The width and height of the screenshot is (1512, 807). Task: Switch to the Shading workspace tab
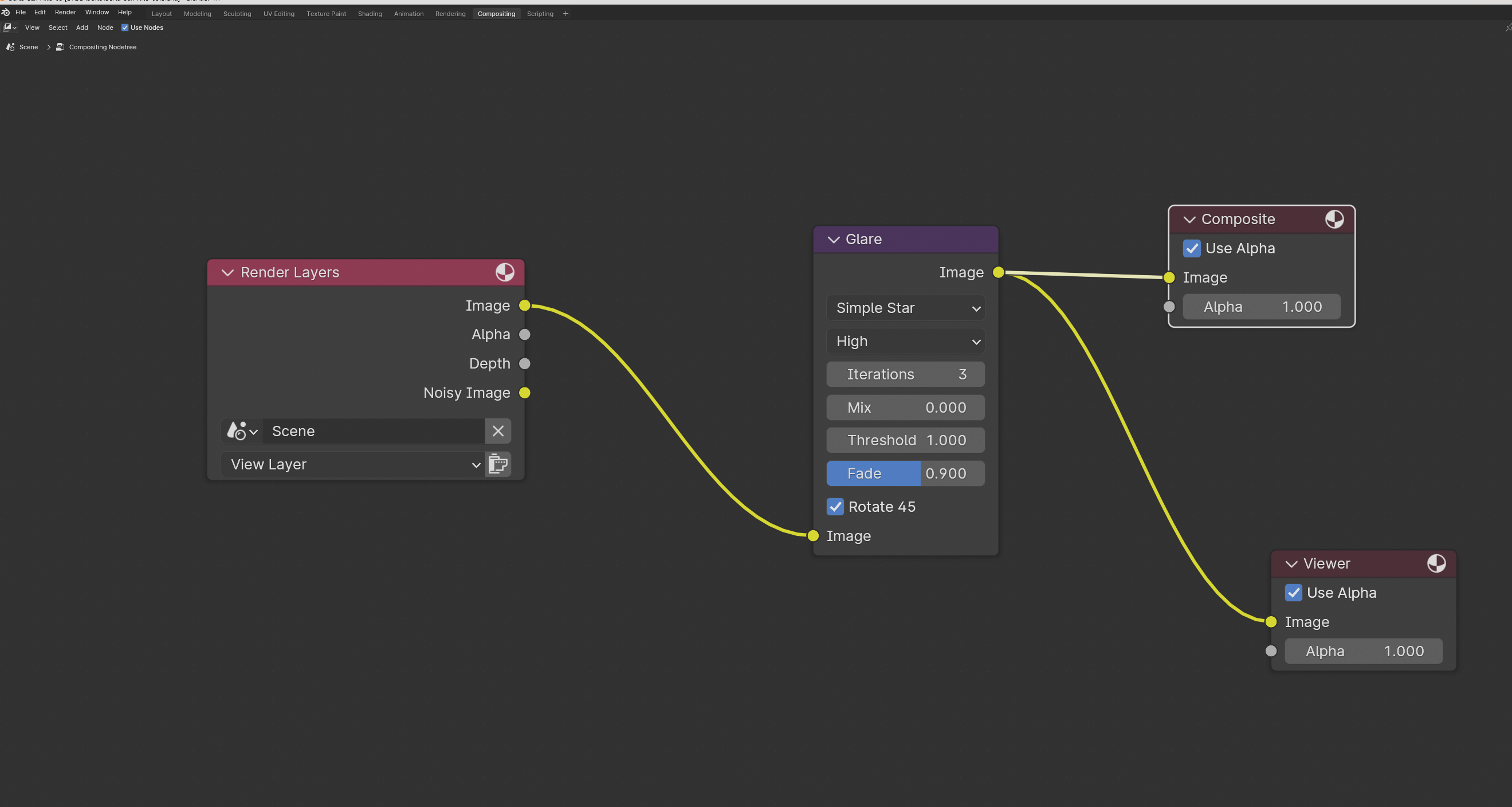click(x=370, y=14)
